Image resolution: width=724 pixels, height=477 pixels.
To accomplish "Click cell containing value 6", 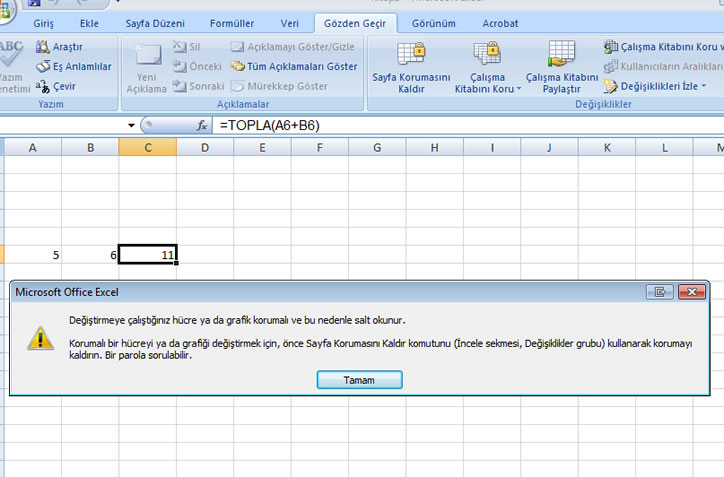I will [x=90, y=254].
